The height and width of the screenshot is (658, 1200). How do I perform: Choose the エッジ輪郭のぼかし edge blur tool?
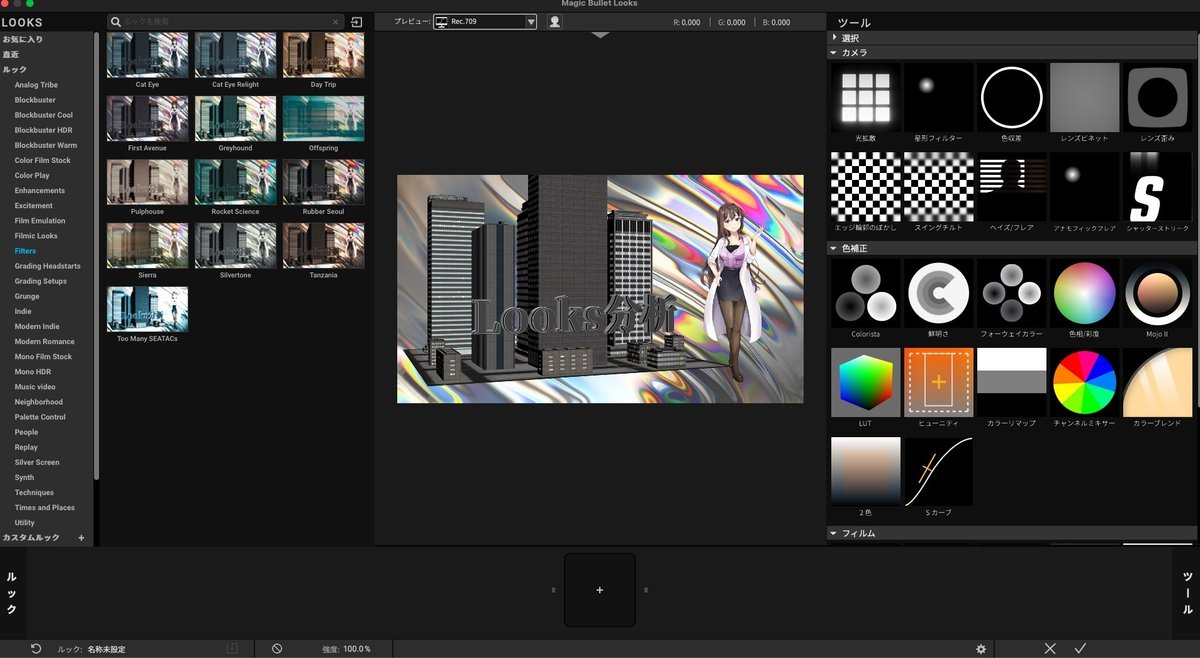tap(866, 187)
